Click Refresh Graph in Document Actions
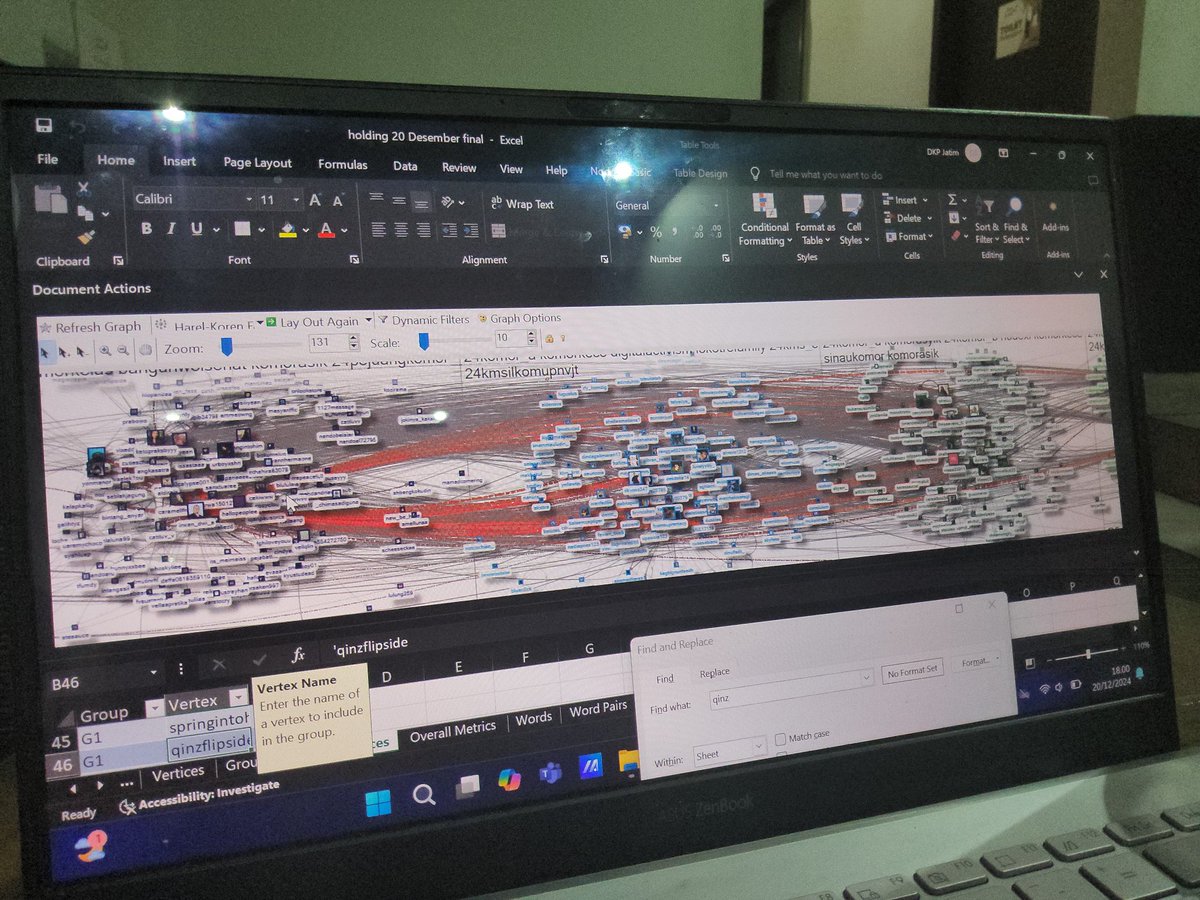 pos(91,327)
